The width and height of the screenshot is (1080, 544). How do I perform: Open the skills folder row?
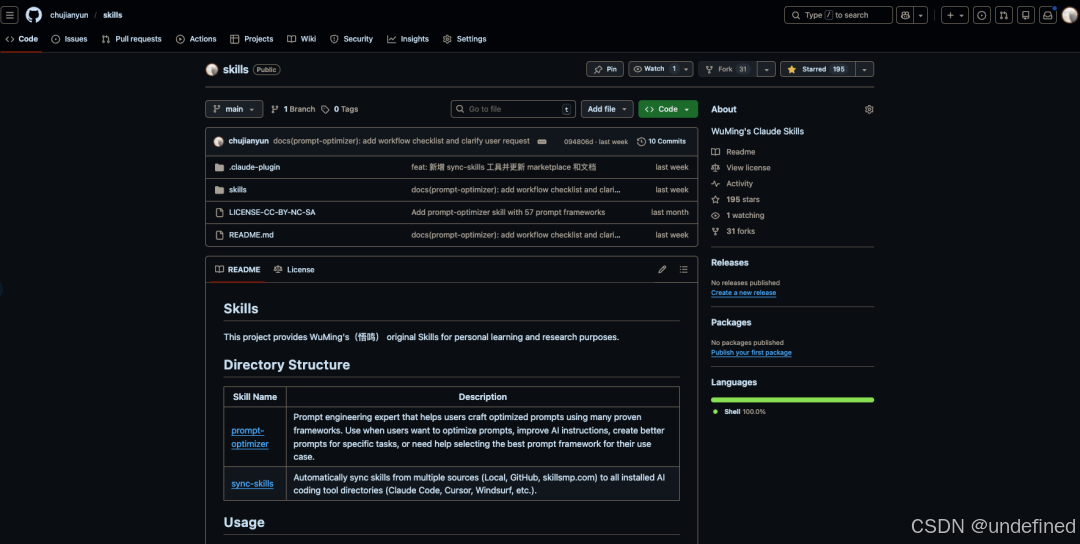(451, 190)
